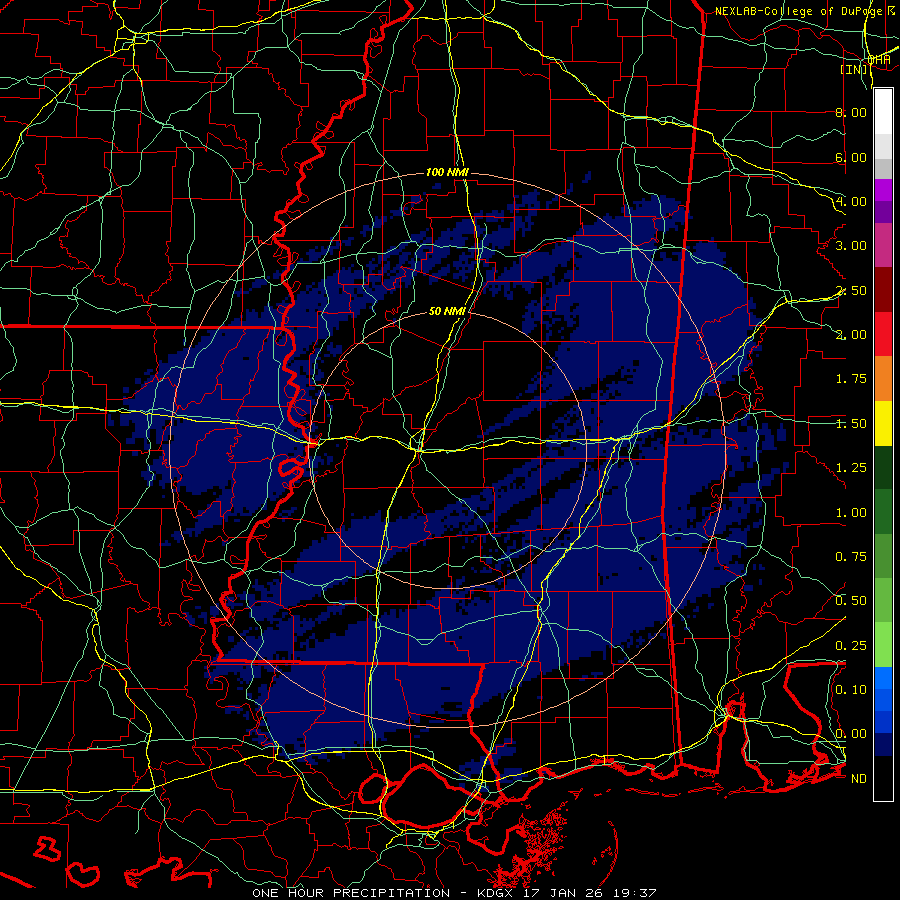Click the NEXLAB-College of DuPage credit text
900x900 pixels.
click(x=805, y=11)
